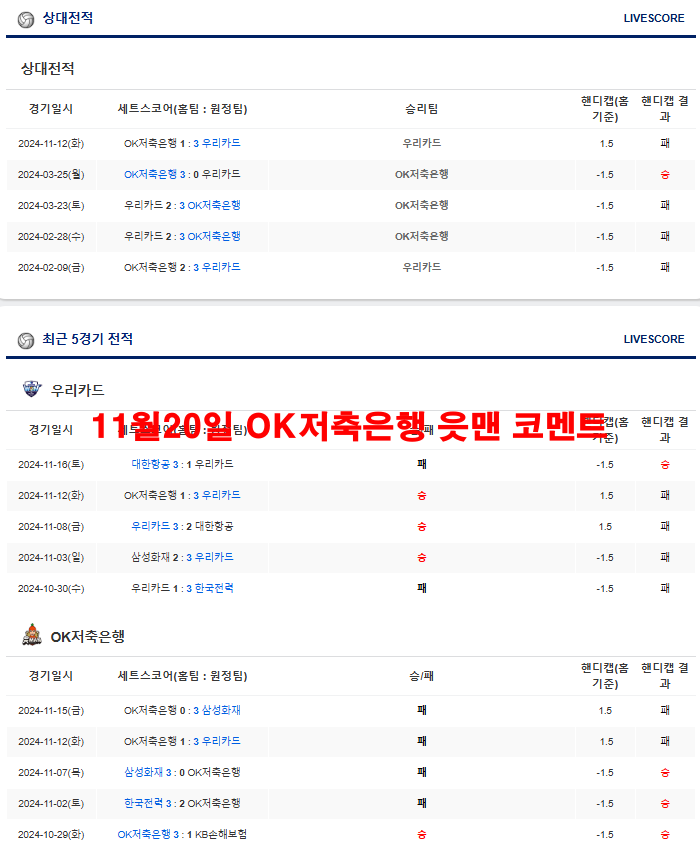Open the 한국전력 link in the 2024-11-02 row
700x853 pixels.
point(144,803)
